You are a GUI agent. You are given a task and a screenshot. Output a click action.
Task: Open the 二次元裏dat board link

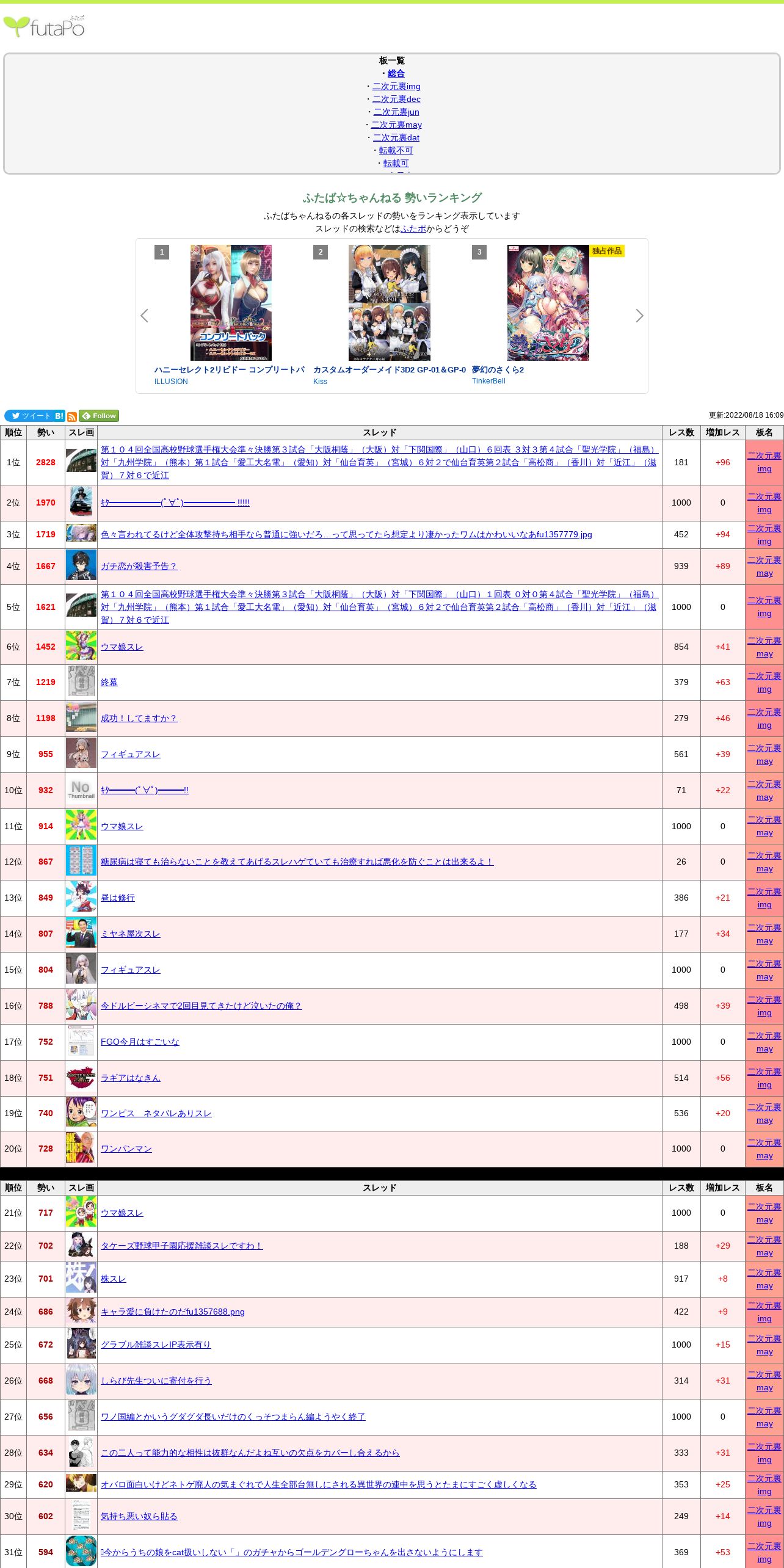click(x=396, y=137)
